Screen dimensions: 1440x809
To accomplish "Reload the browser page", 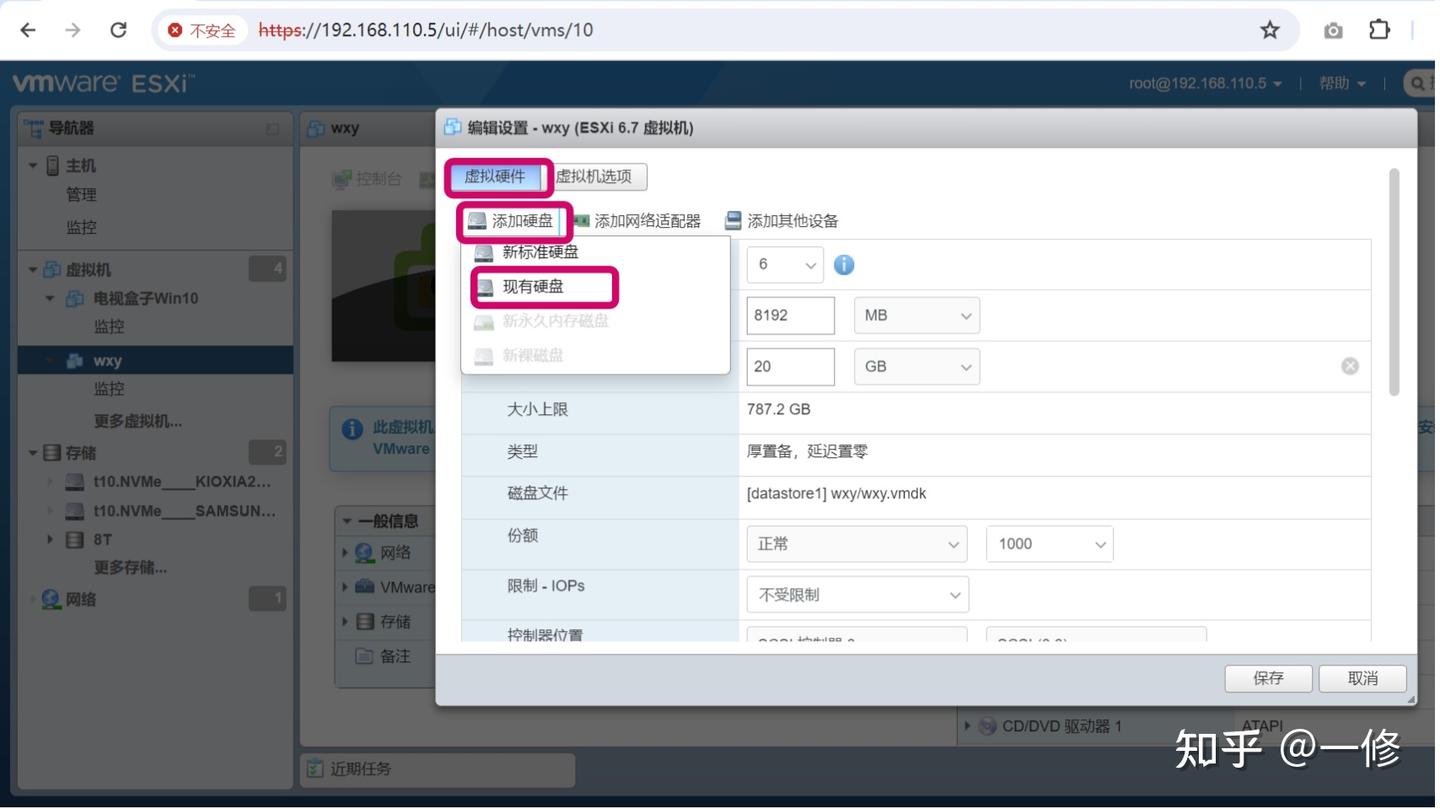I will coord(118,30).
